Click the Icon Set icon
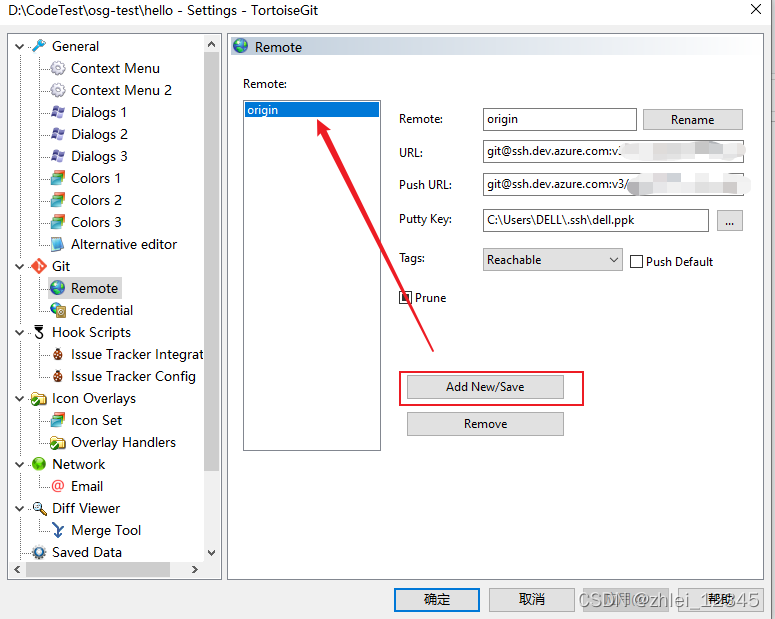Image resolution: width=775 pixels, height=619 pixels. pos(58,420)
